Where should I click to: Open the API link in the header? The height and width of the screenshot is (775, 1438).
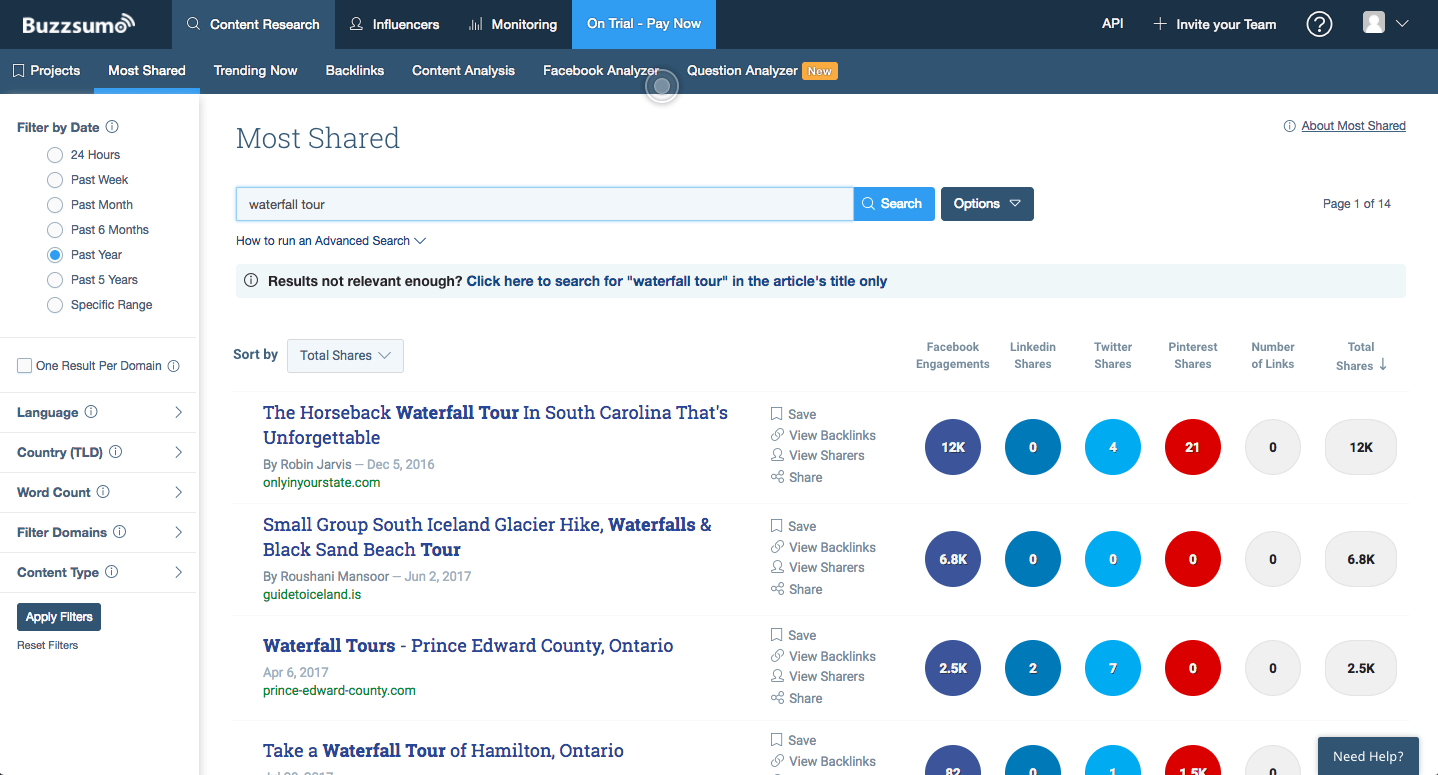tap(1113, 23)
